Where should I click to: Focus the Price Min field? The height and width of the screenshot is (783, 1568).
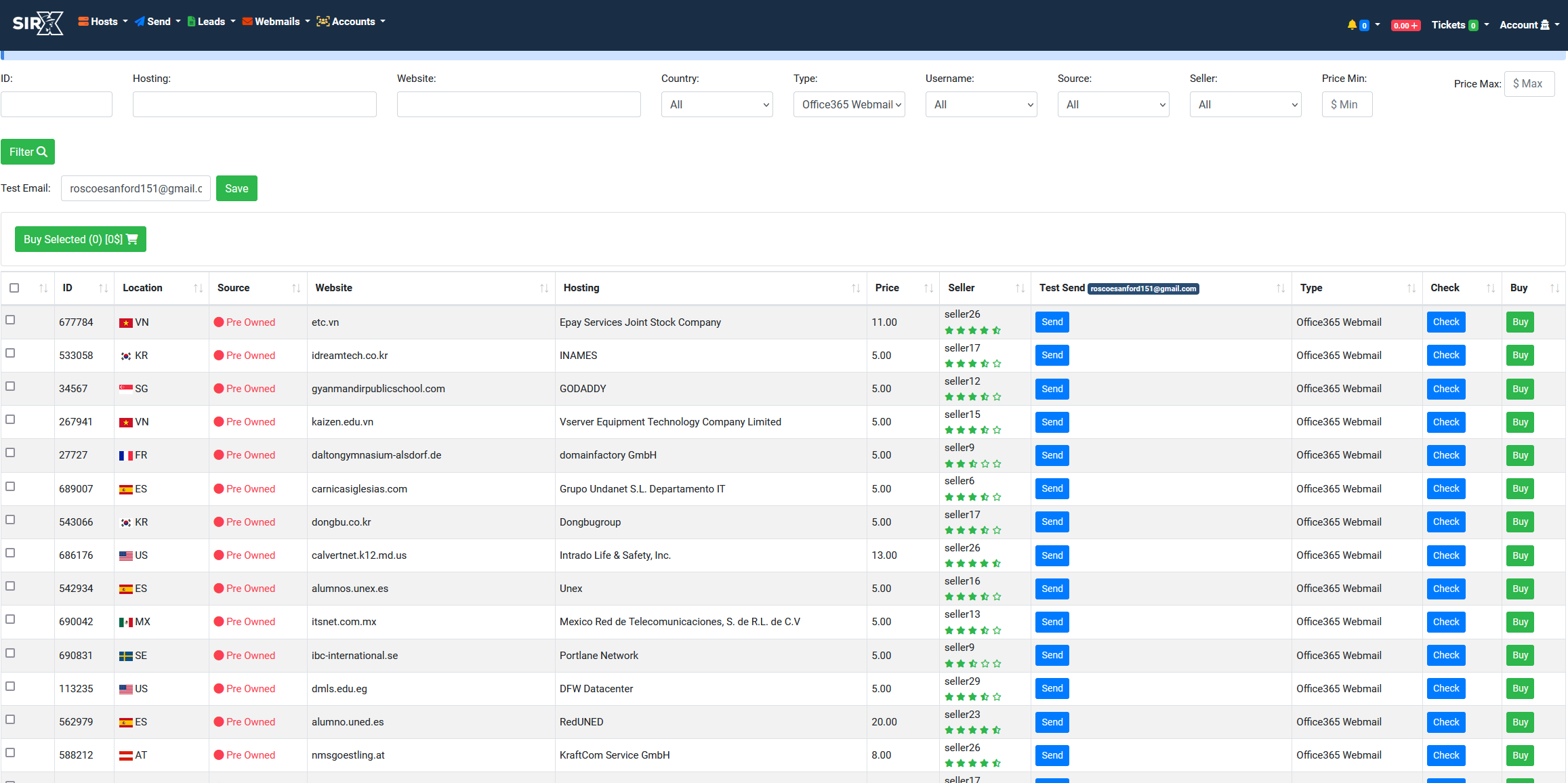click(1347, 104)
